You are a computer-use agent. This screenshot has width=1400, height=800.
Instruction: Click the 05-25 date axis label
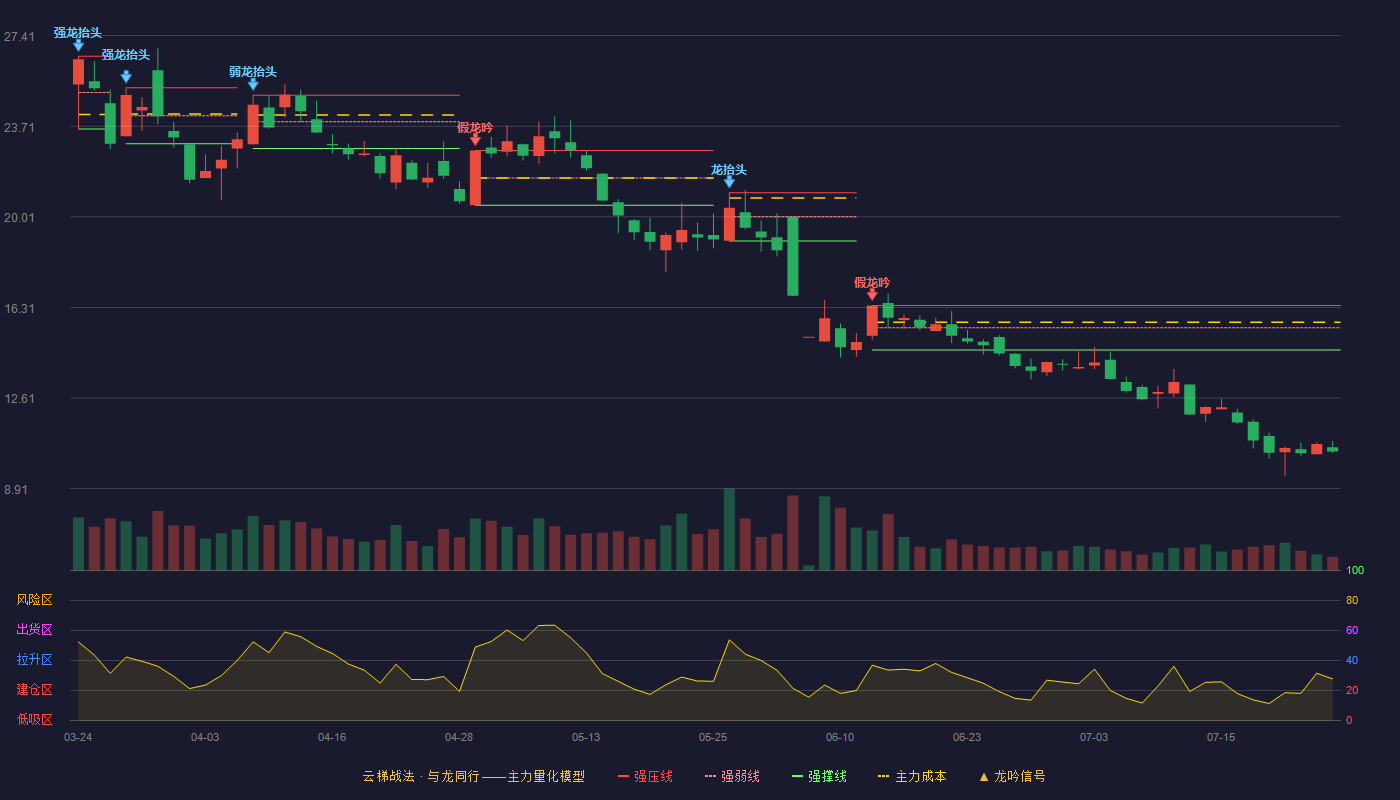(713, 737)
